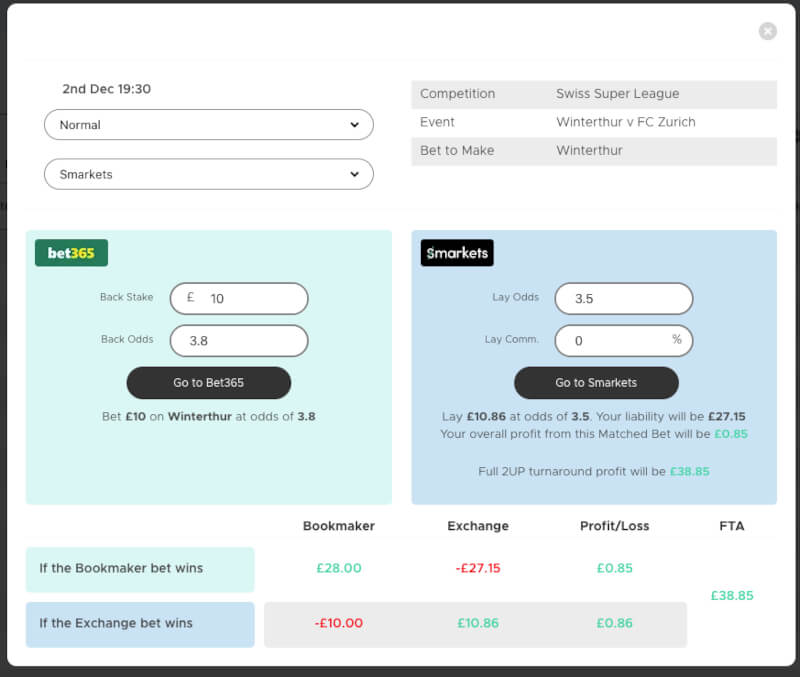Click the 'Lay Odds' label

click(x=515, y=297)
